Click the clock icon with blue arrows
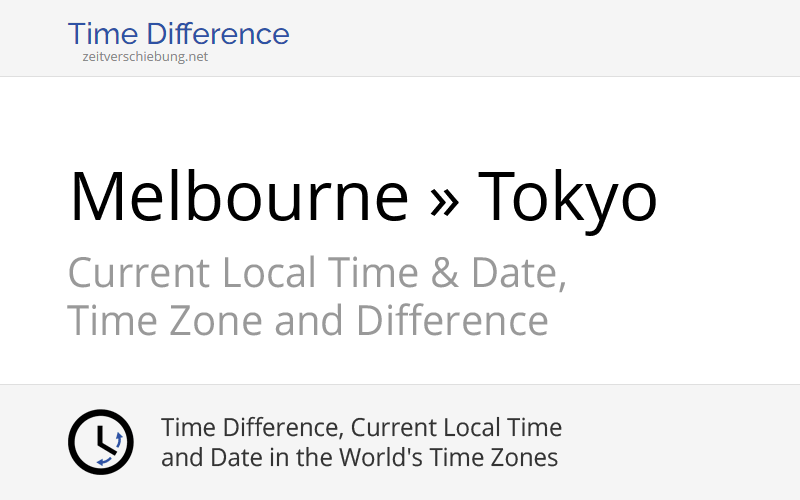 (100, 442)
